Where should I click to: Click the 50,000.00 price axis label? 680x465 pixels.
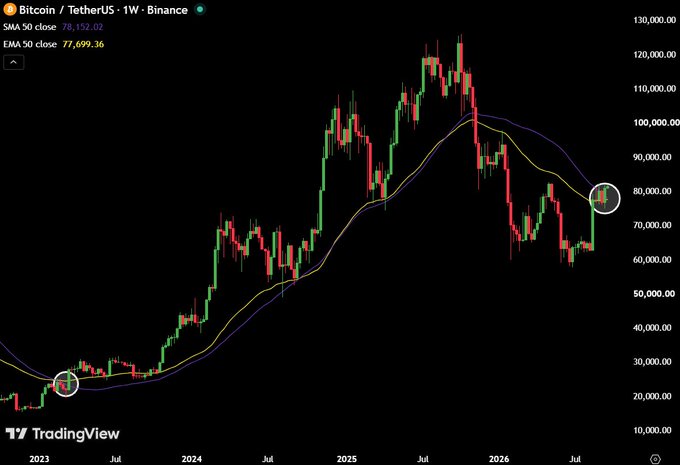(x=655, y=294)
